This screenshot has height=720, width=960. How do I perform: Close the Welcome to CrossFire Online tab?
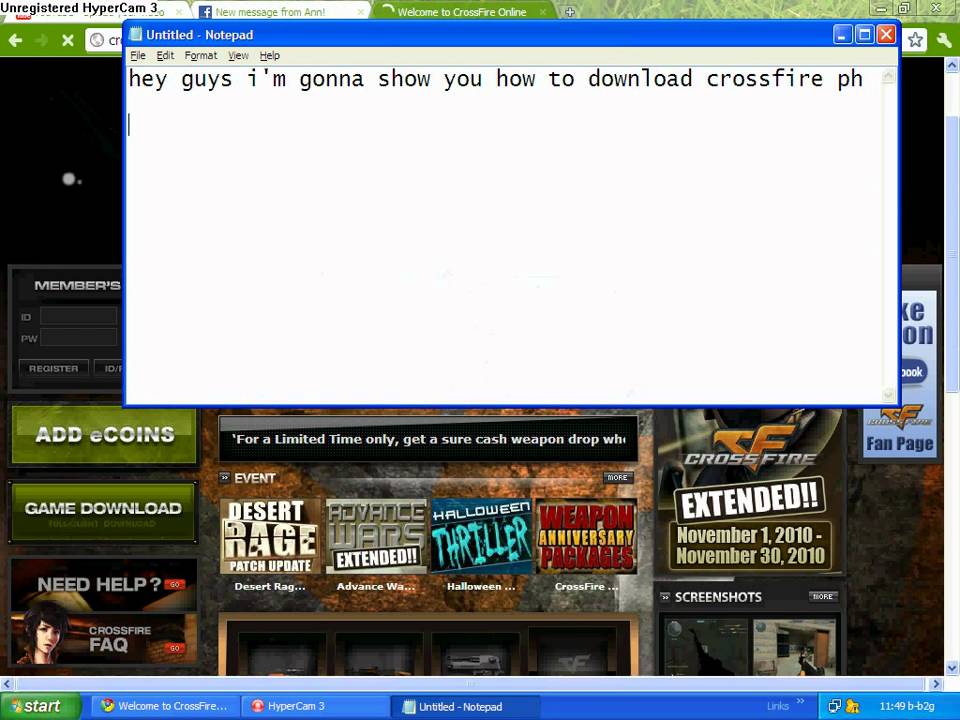point(542,12)
